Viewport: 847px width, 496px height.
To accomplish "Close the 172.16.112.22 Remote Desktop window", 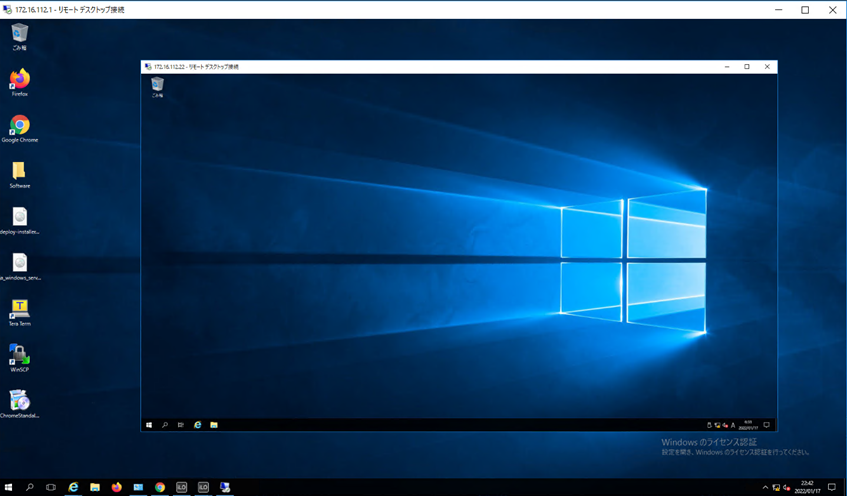I will pos(767,67).
